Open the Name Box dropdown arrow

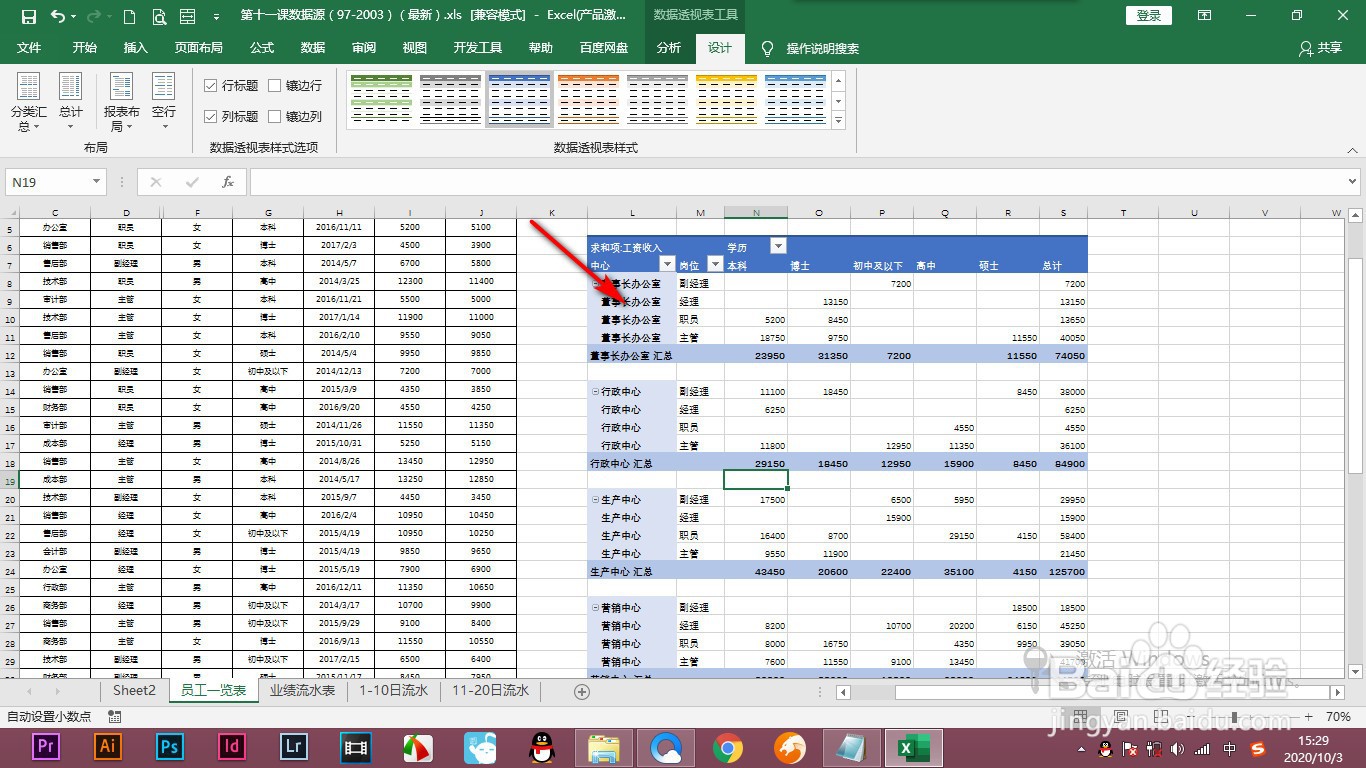point(96,182)
